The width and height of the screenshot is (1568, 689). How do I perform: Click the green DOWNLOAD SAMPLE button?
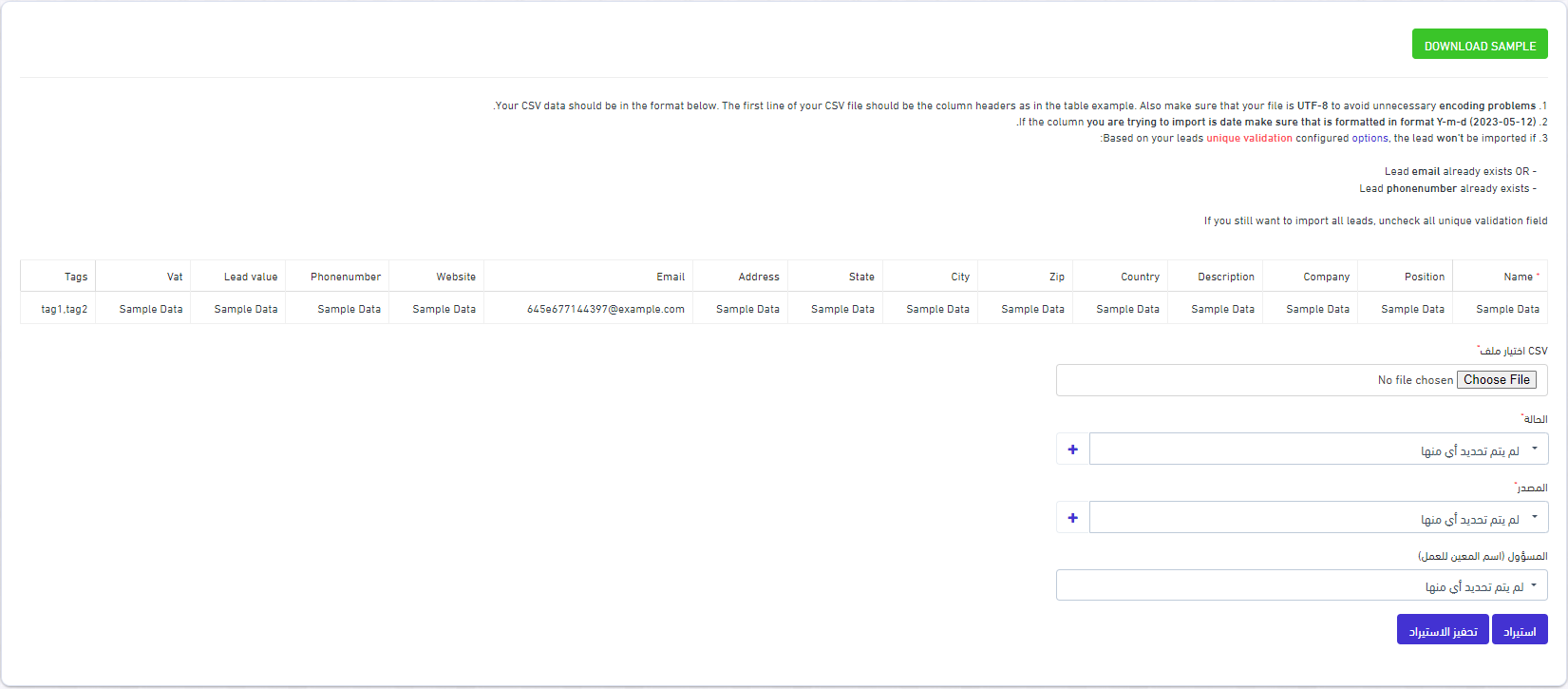pyautogui.click(x=1479, y=45)
